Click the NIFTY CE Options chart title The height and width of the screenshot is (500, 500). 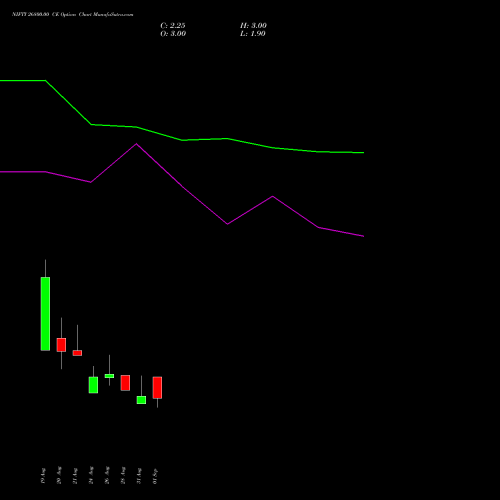click(x=73, y=15)
